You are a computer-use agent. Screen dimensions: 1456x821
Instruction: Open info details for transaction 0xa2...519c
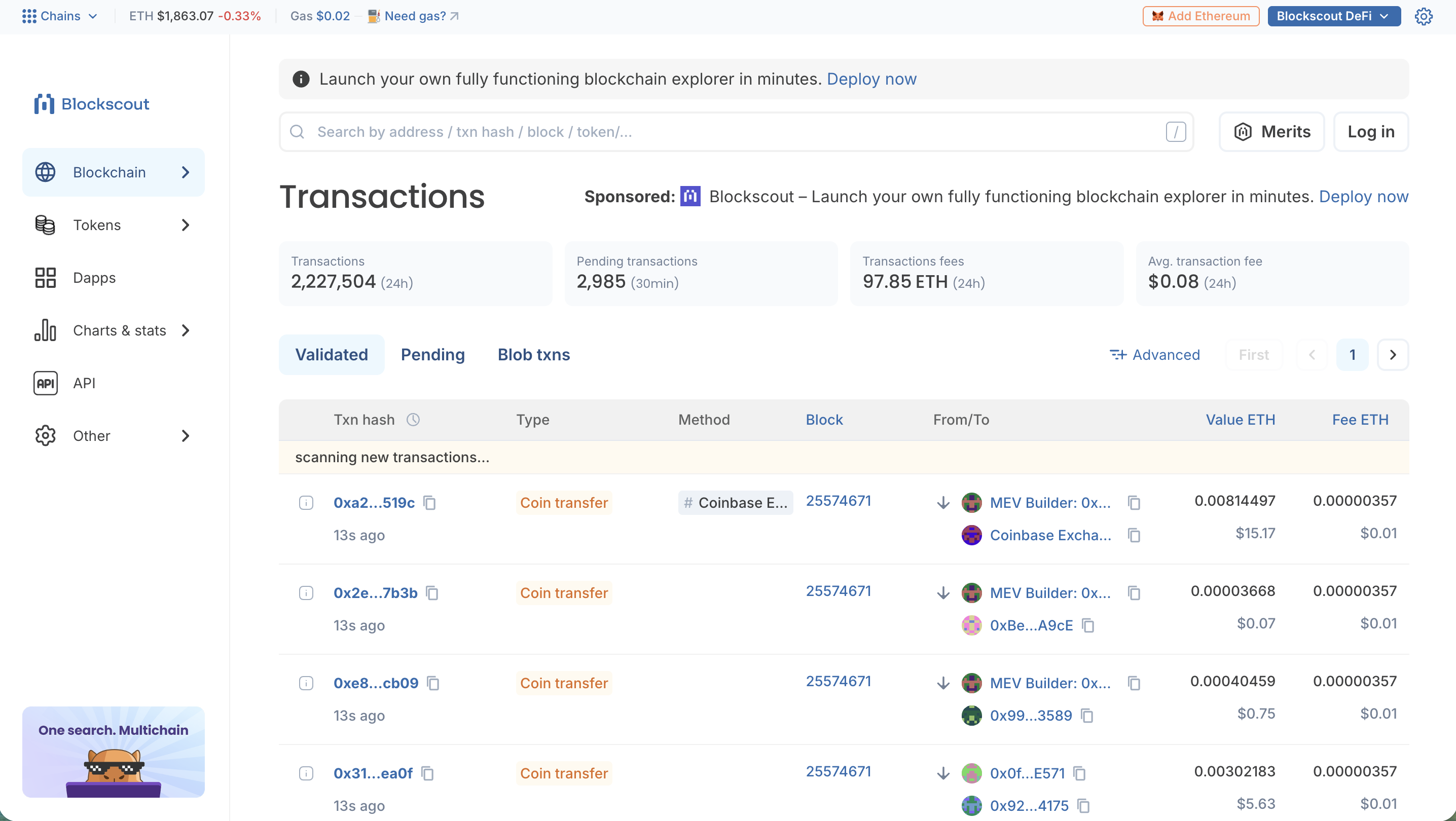click(x=306, y=502)
